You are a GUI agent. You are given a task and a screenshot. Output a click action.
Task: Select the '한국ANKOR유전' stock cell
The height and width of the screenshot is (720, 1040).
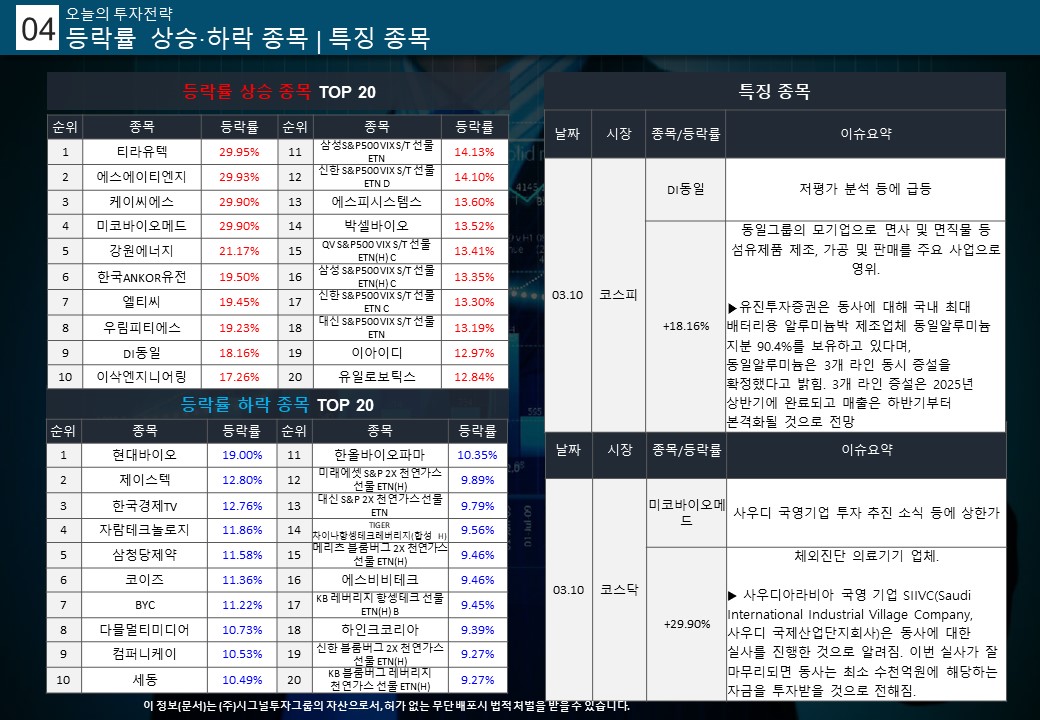pos(142,277)
